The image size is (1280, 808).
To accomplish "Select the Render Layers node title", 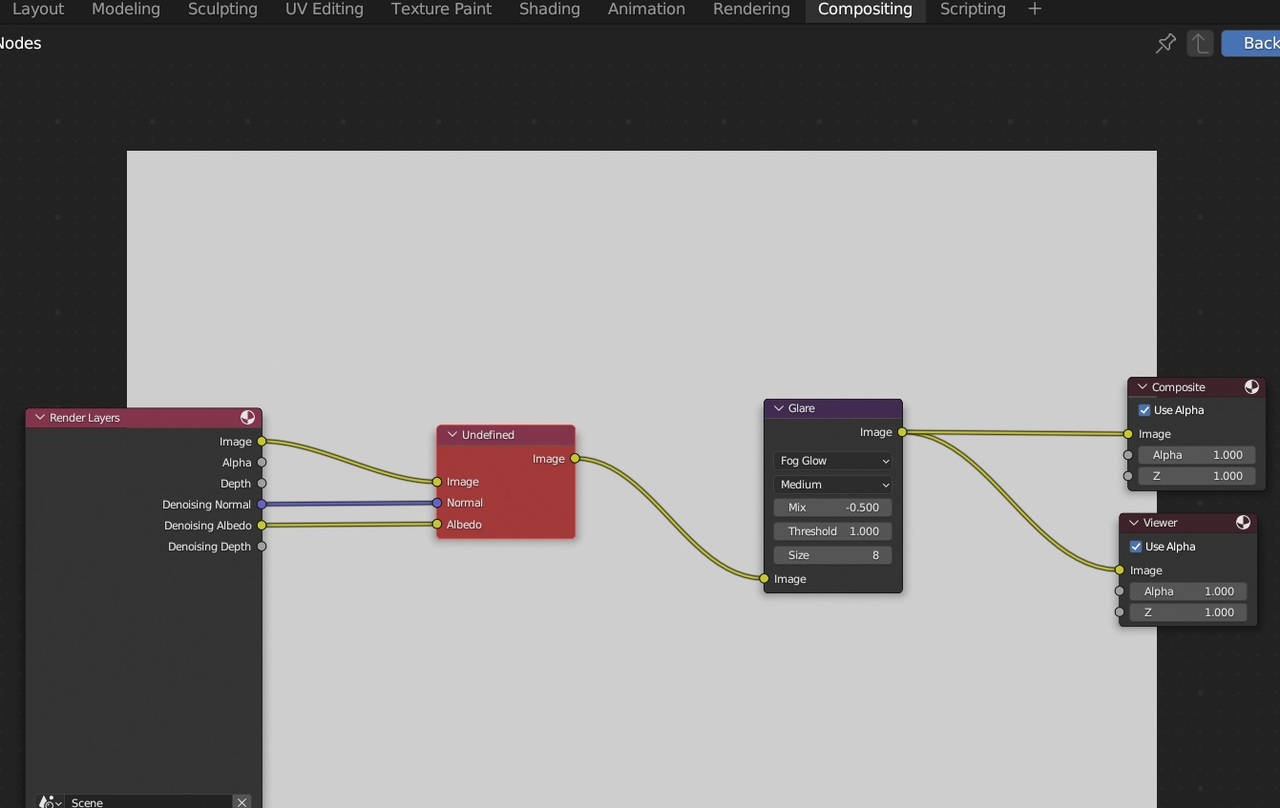I will [85, 418].
